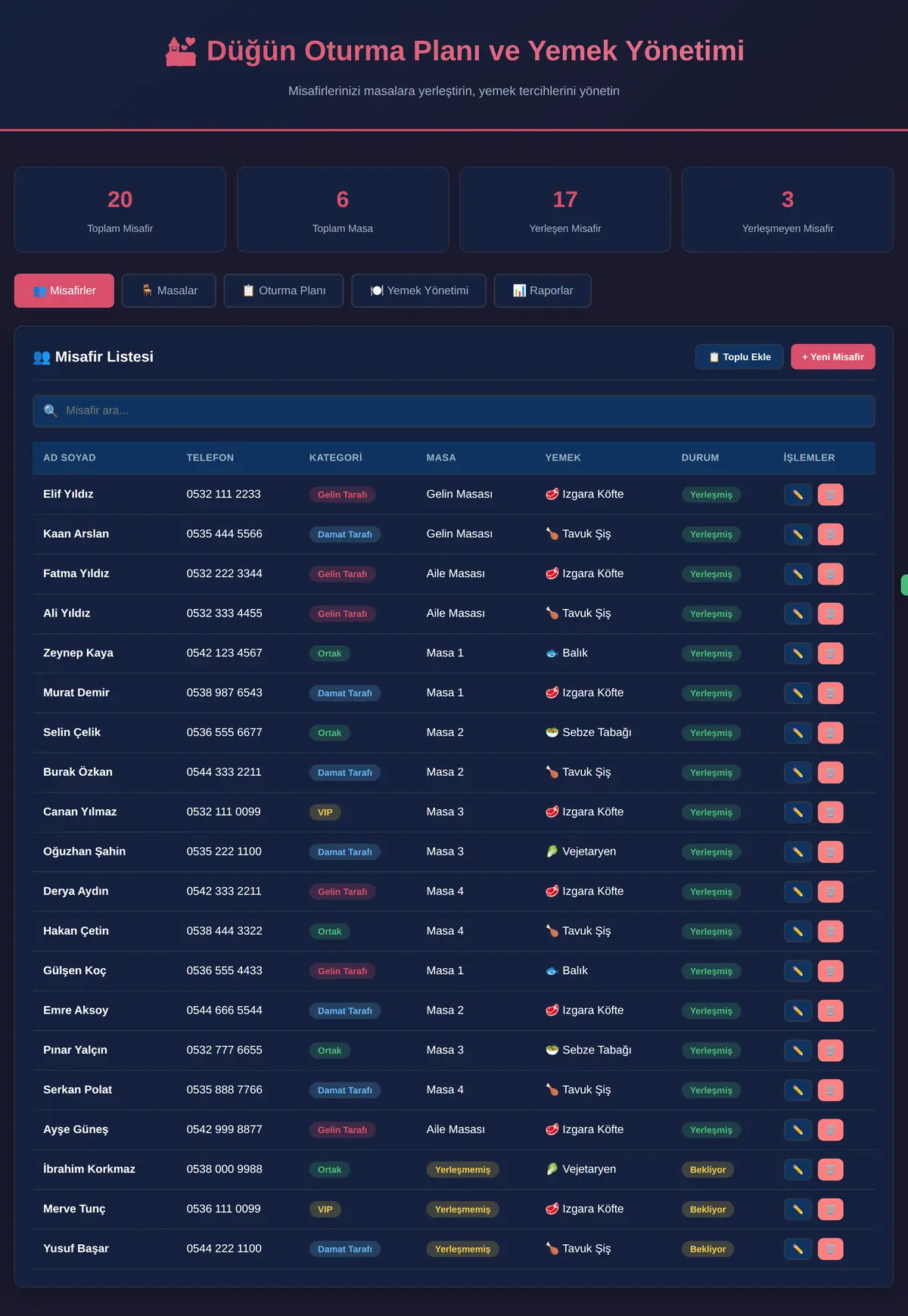Delete Canan Yılmaz with trash icon
The height and width of the screenshot is (1316, 908).
[x=831, y=812]
